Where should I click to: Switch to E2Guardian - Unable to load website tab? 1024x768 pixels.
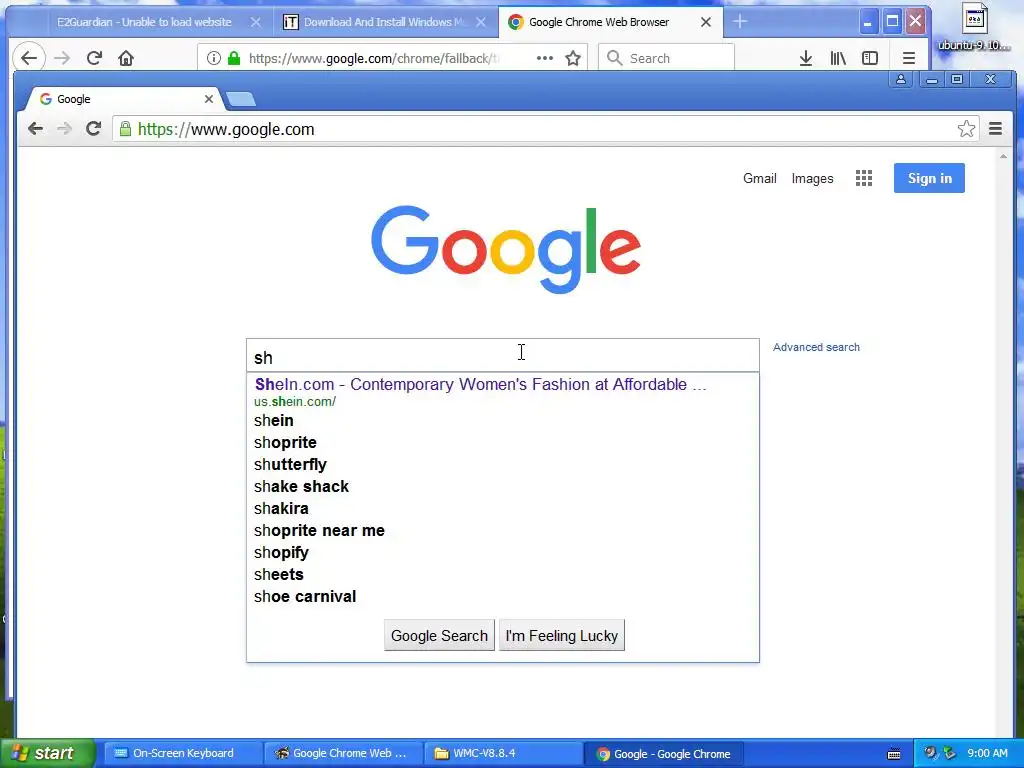coord(144,22)
